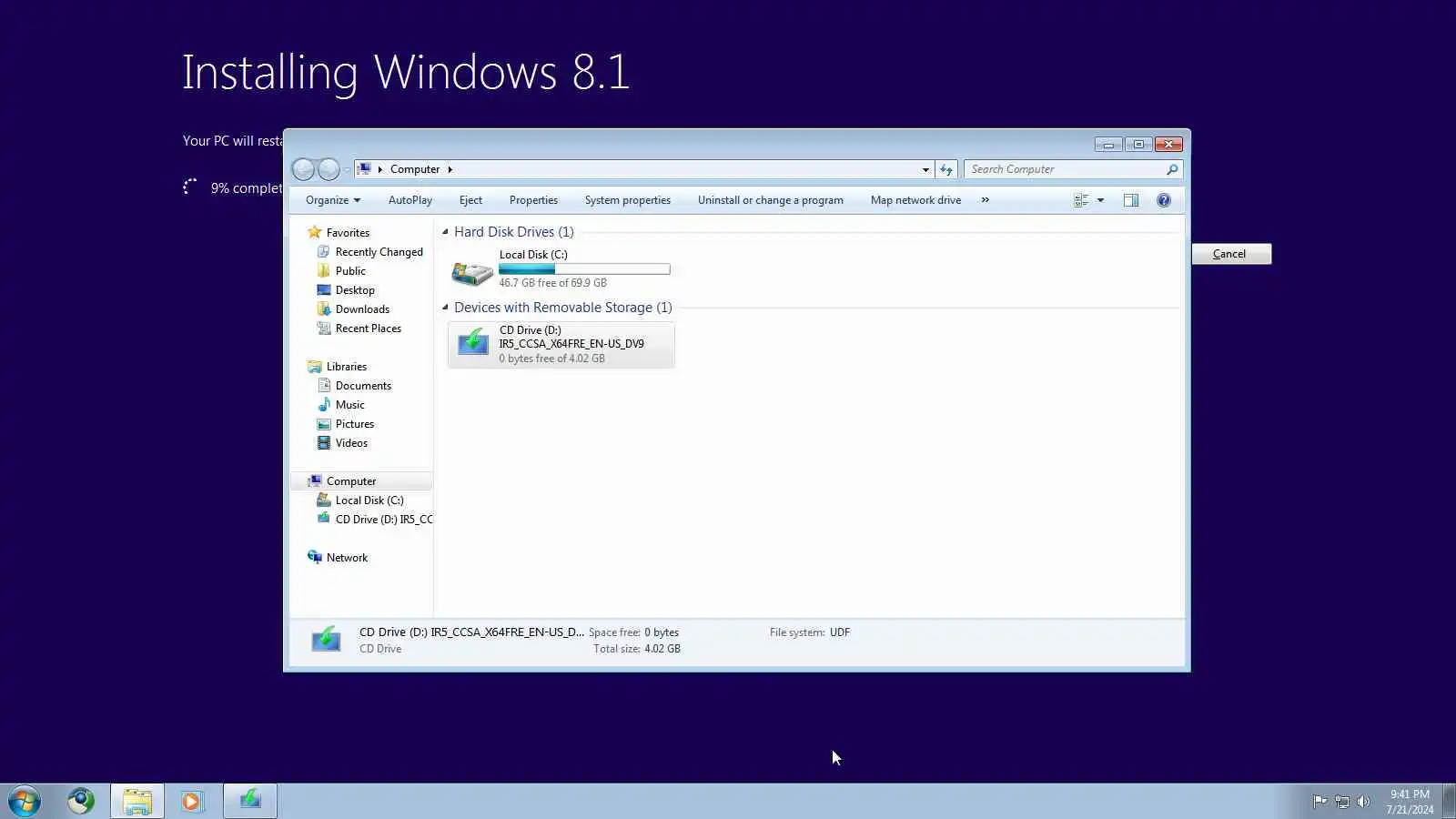Viewport: 1456px width, 819px height.
Task: Click the Forward navigation arrow in Explorer
Action: pyautogui.click(x=329, y=169)
